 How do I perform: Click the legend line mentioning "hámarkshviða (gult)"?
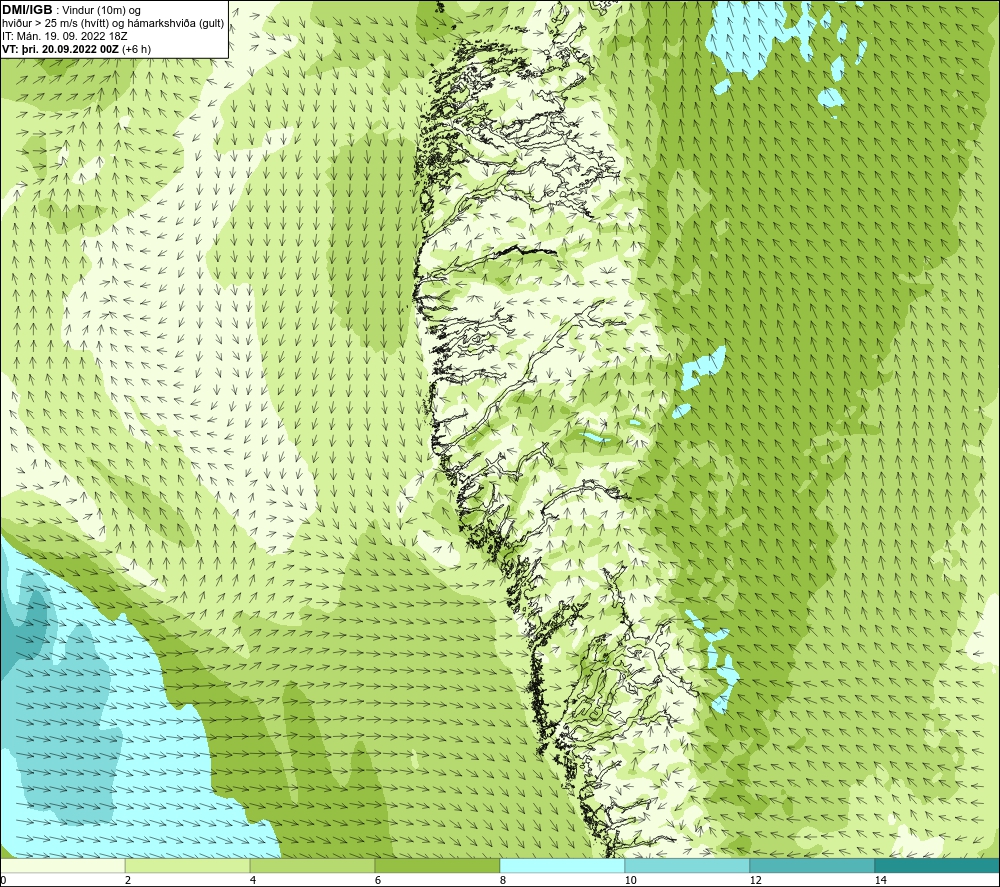point(113,24)
